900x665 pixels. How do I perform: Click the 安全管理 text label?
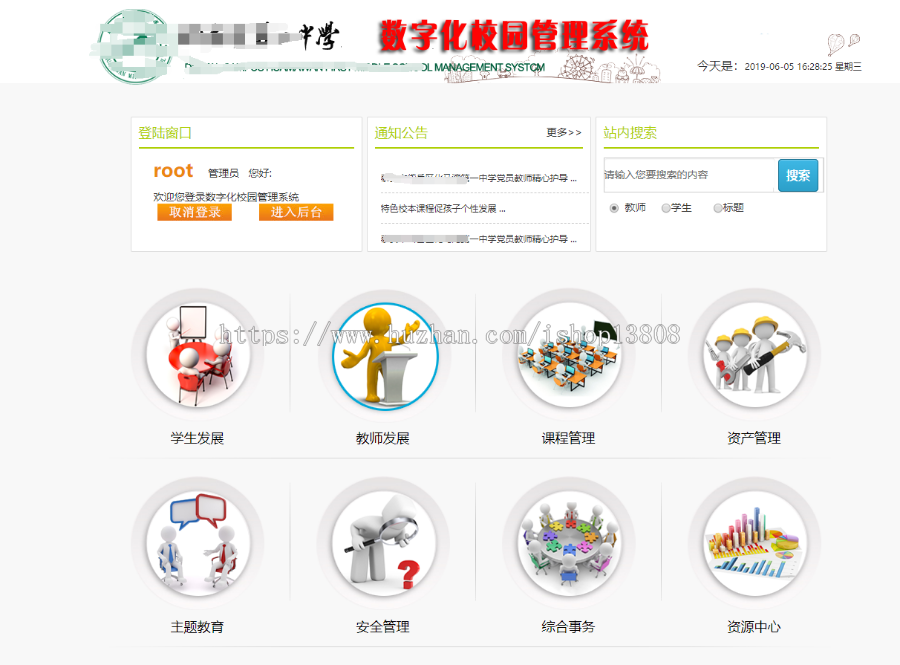[x=383, y=627]
